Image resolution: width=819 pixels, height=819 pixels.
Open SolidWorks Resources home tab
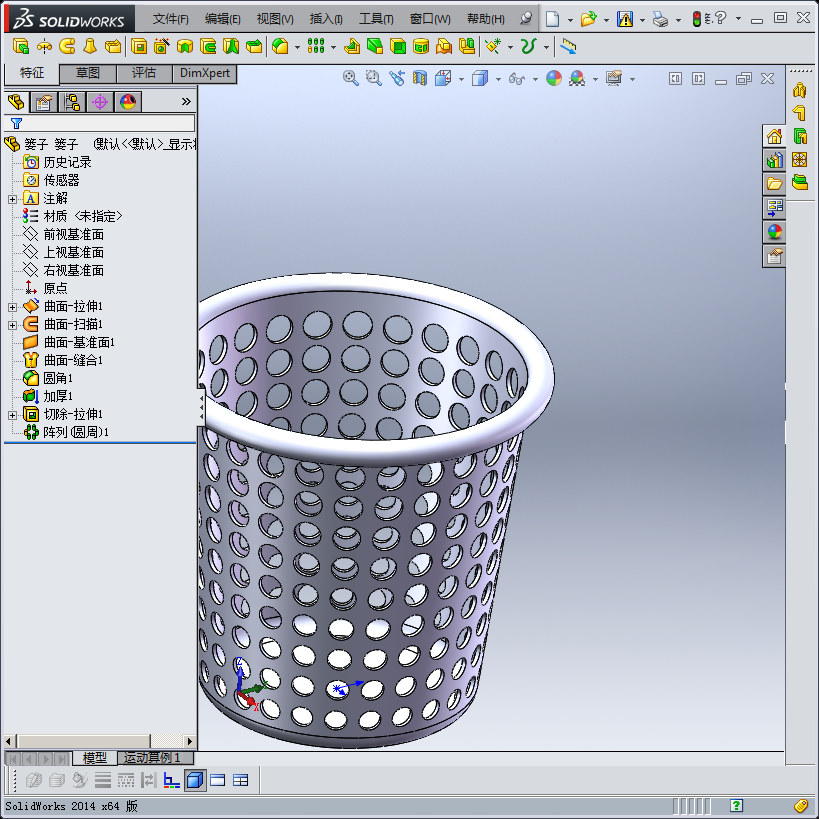point(774,137)
